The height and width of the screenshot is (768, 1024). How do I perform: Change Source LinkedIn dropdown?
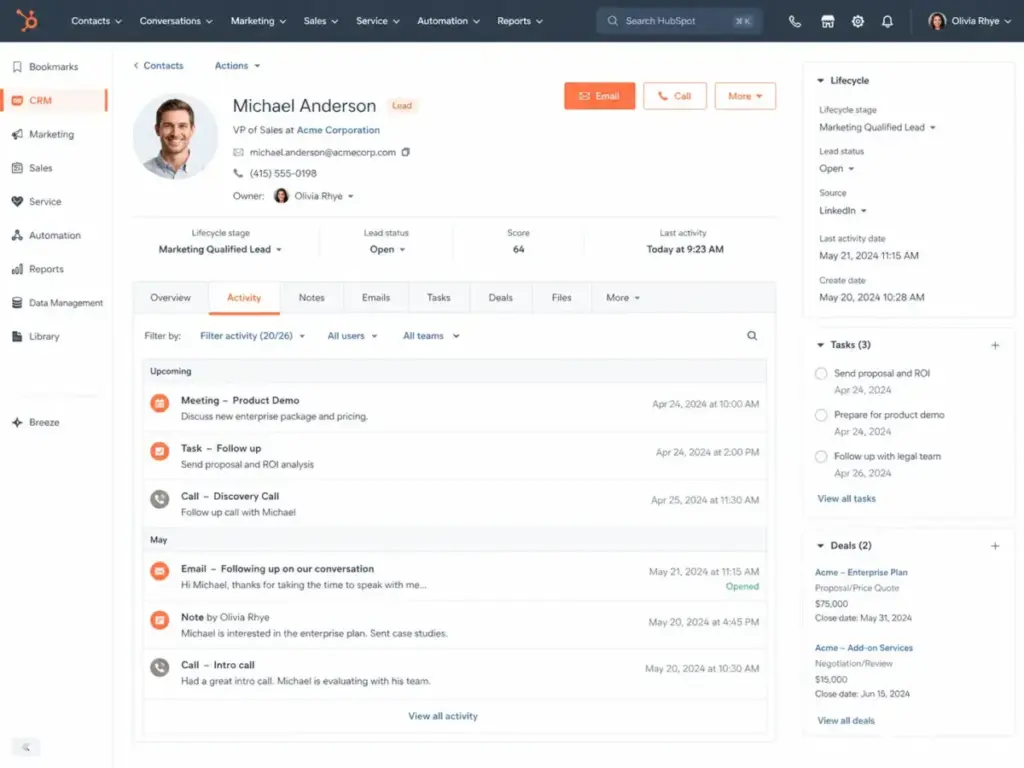pos(842,210)
